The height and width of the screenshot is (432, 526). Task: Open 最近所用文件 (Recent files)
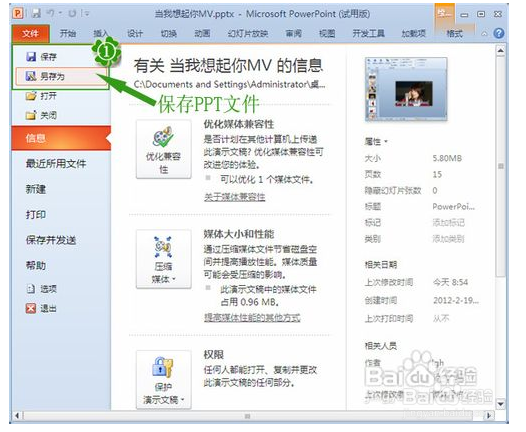click(x=56, y=164)
